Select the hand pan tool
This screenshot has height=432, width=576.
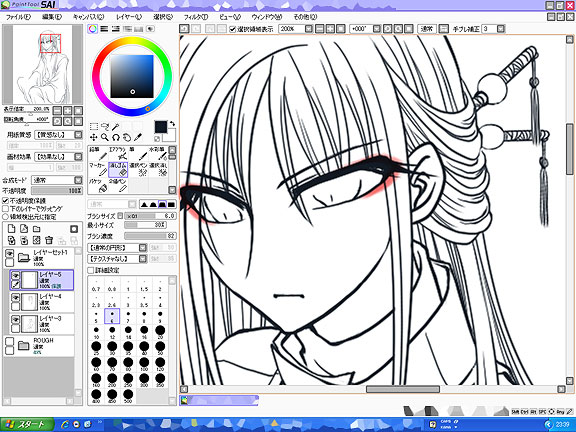pos(127,137)
